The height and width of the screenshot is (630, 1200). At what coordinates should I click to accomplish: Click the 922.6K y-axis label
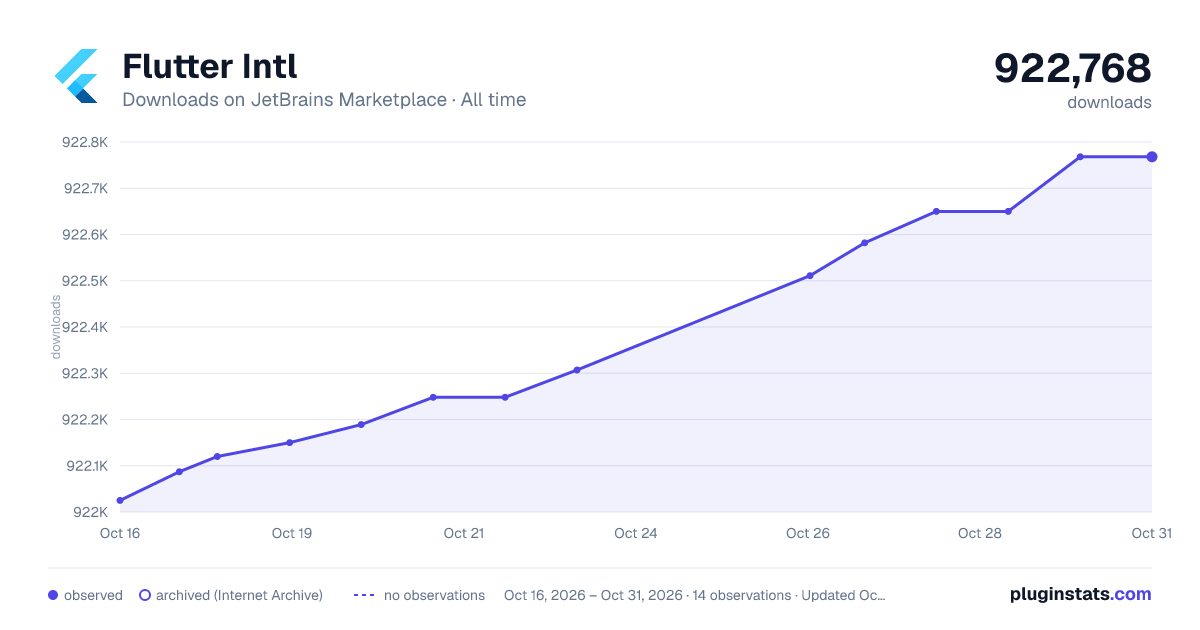point(85,235)
